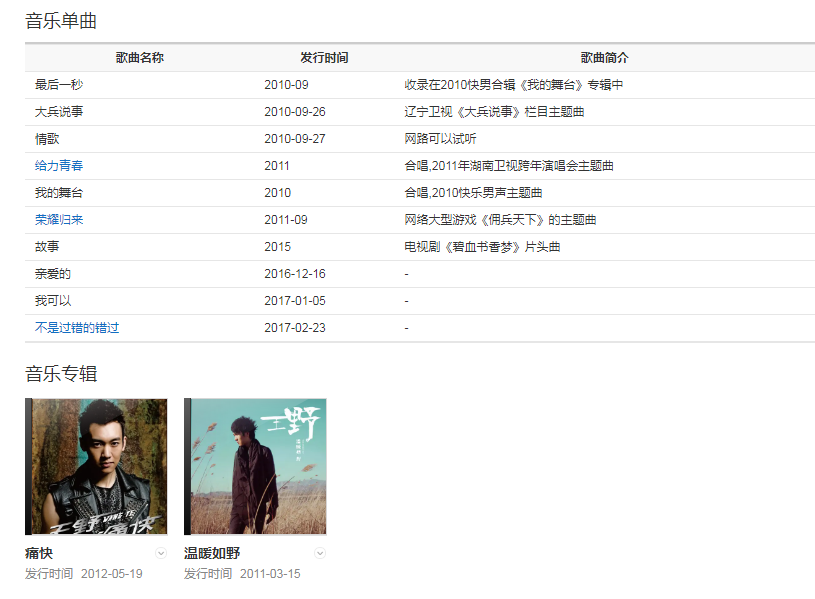Select the 大兵说事 song name
This screenshot has width=815, height=599.
[x=59, y=112]
